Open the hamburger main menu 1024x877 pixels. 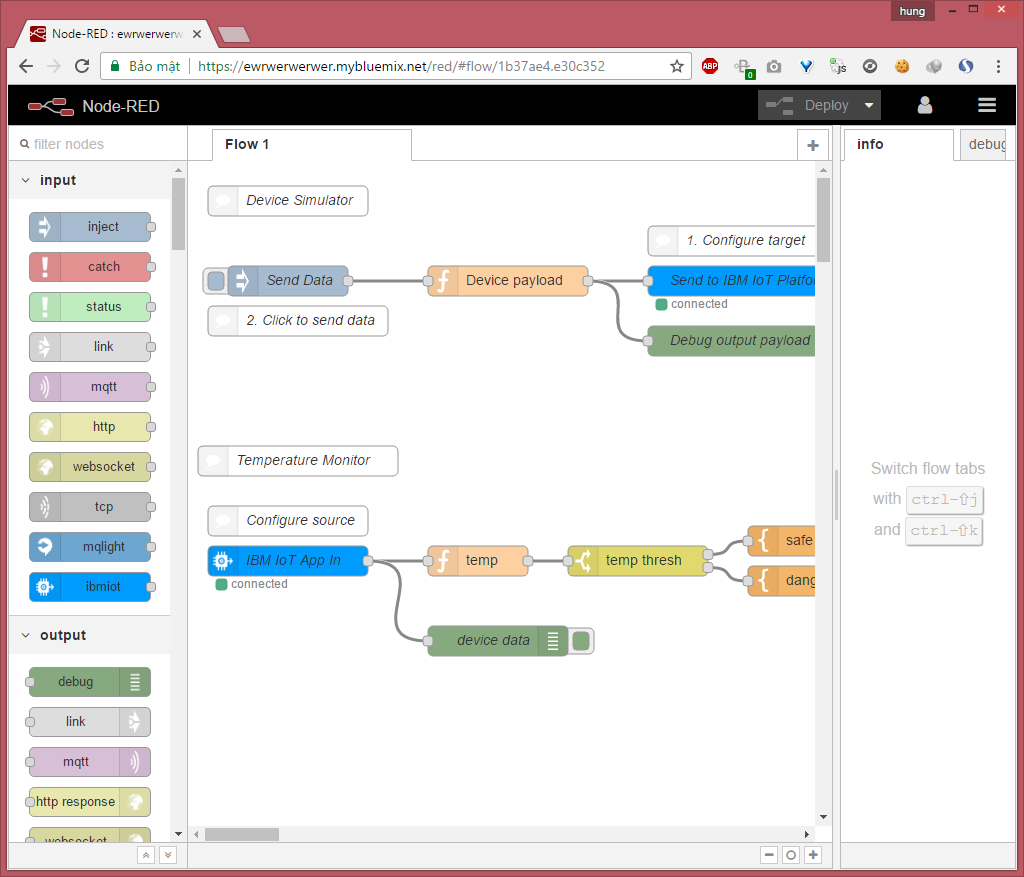(x=987, y=105)
